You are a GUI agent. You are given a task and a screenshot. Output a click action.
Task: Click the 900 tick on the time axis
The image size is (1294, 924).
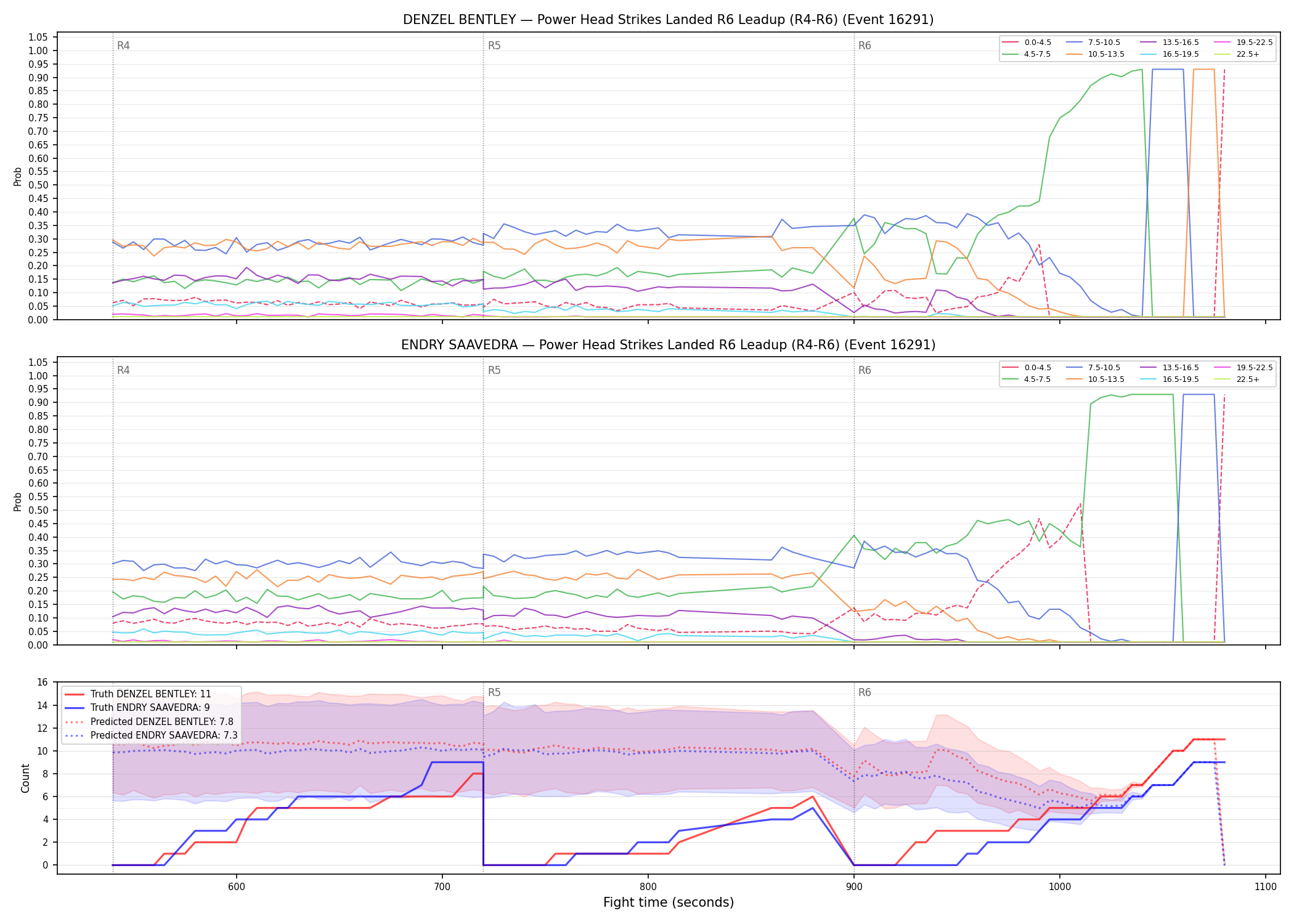pos(854,886)
